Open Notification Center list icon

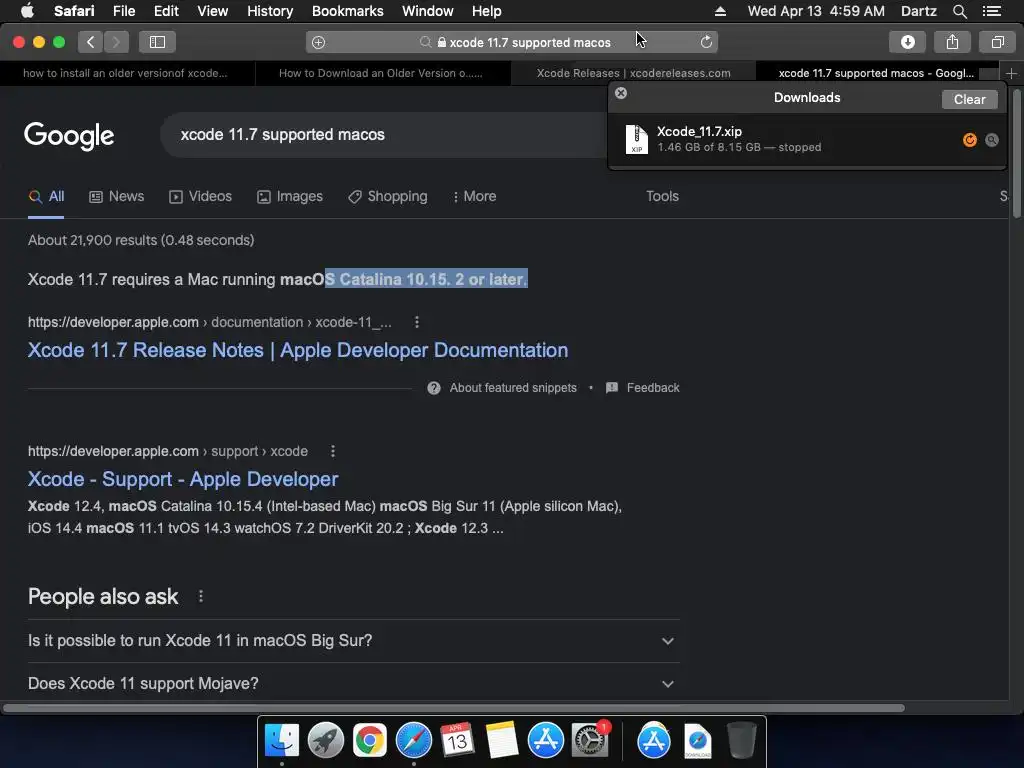992,11
